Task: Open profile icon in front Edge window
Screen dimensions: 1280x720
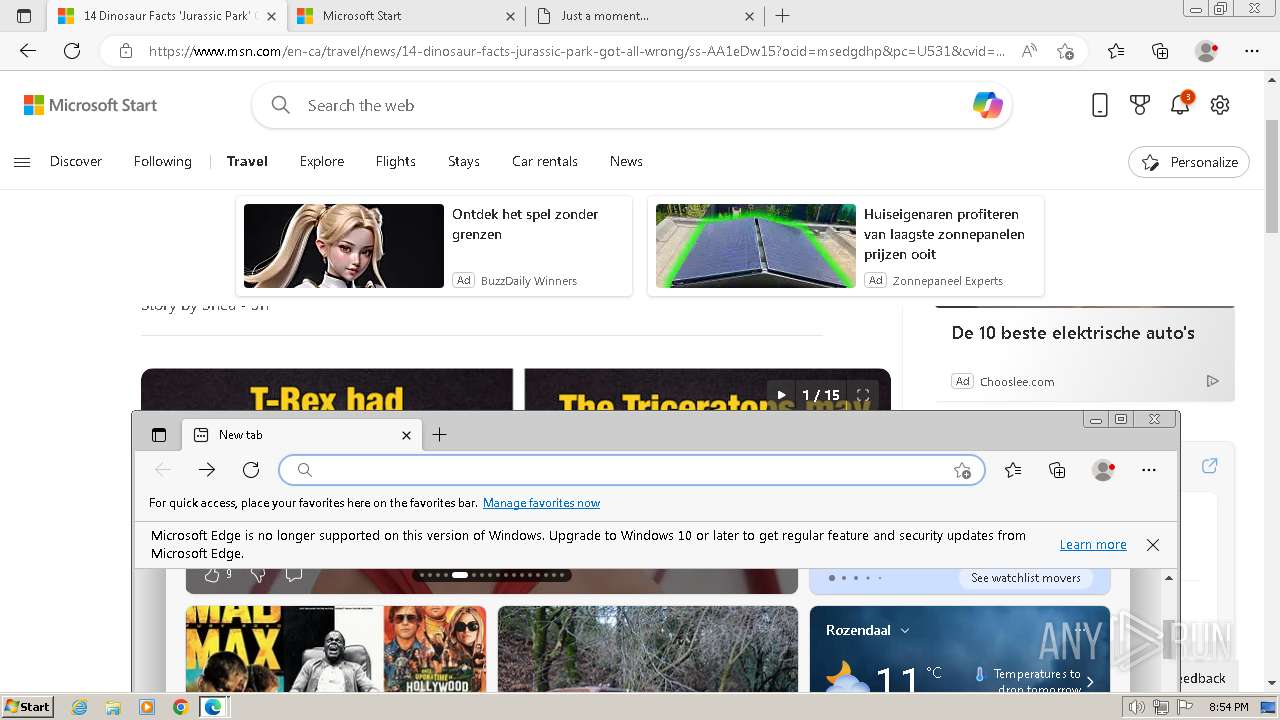Action: tap(1104, 470)
